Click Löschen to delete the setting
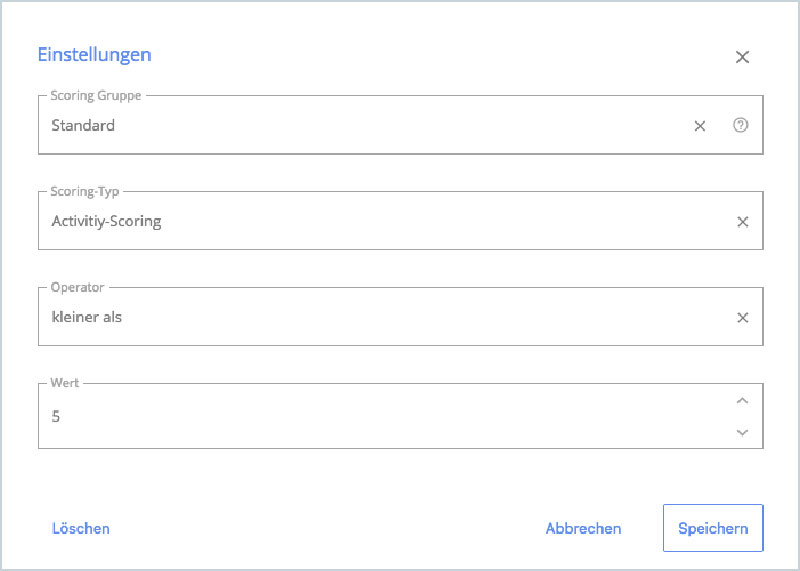 81,528
